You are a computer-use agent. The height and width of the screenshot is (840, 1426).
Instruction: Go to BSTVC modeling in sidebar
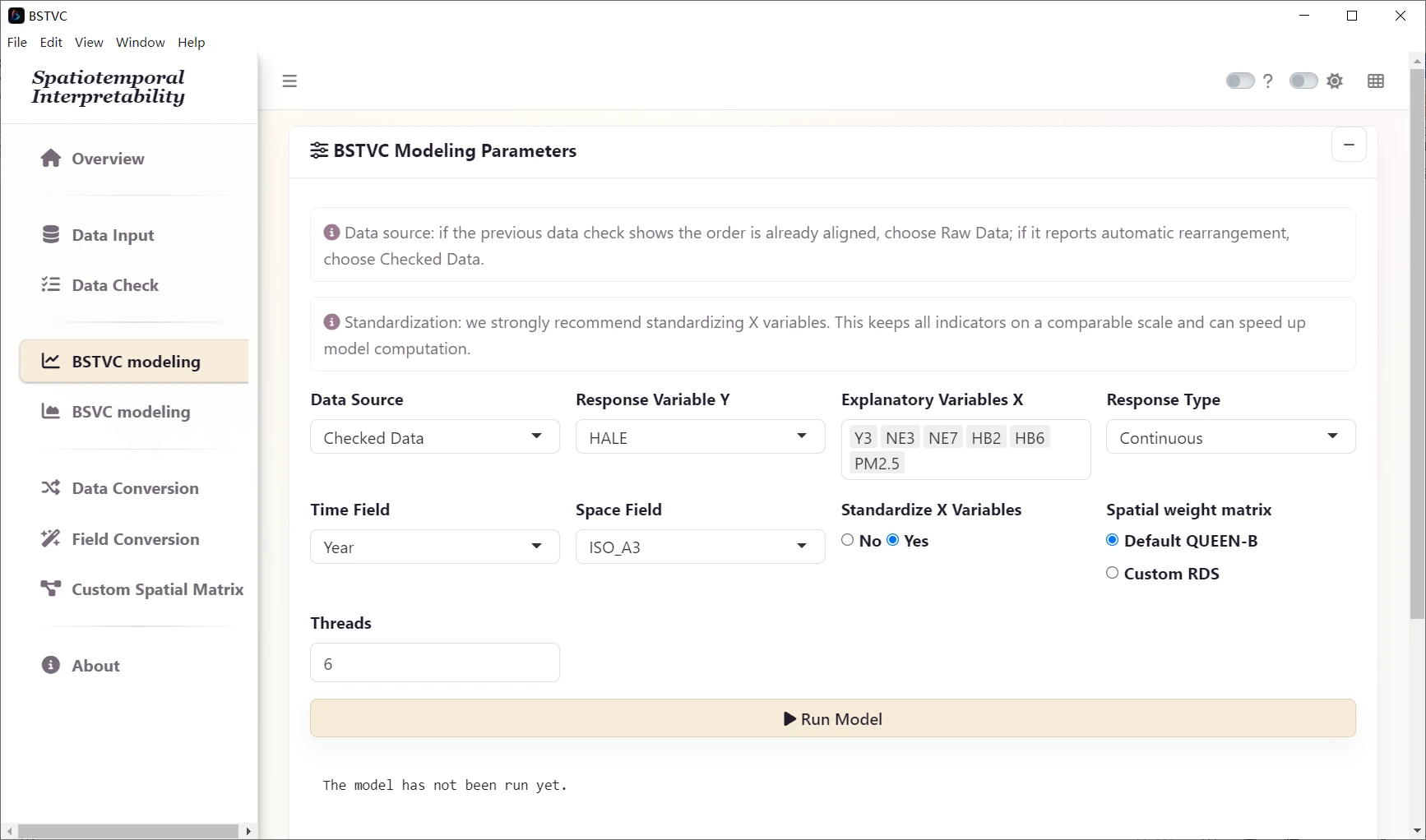pyautogui.click(x=134, y=361)
